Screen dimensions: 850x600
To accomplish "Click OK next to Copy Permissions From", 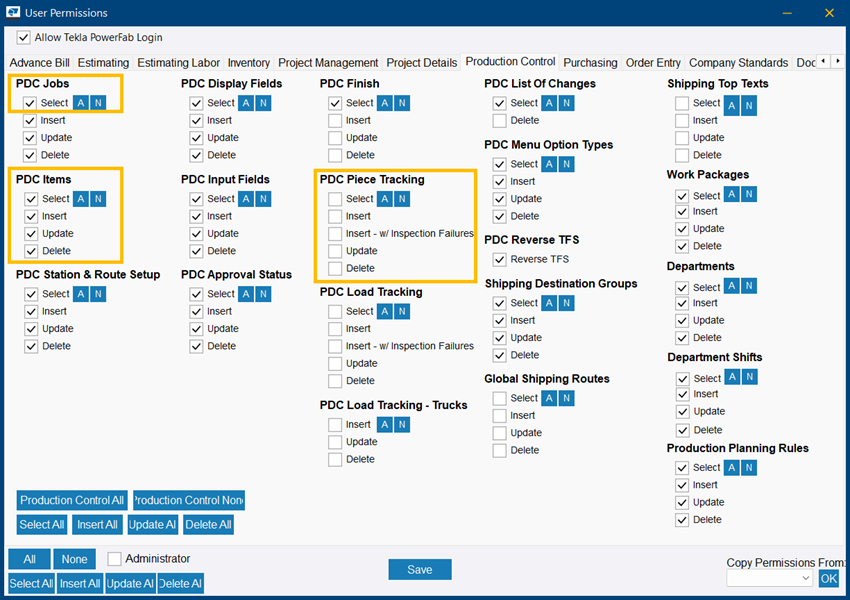I will [828, 578].
